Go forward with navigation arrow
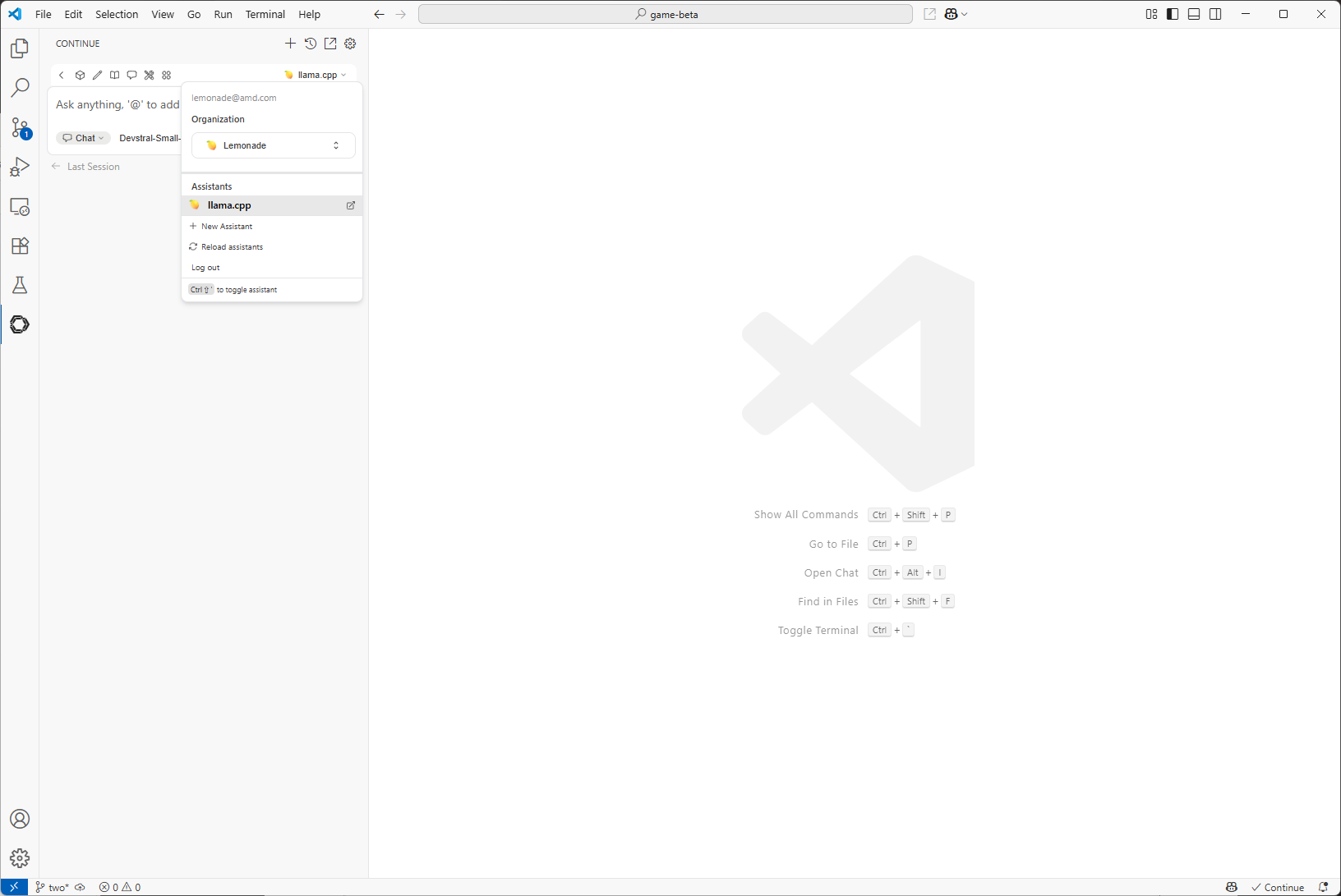1341x896 pixels. tap(400, 14)
